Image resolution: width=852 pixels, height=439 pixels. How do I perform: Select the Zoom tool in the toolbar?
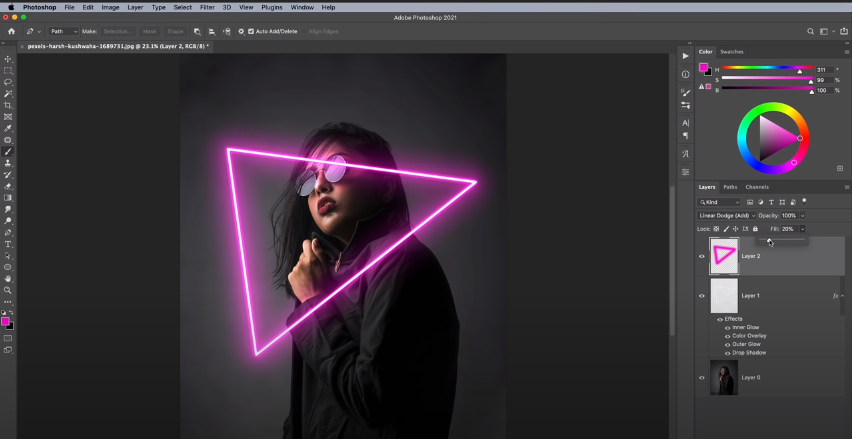click(x=8, y=290)
